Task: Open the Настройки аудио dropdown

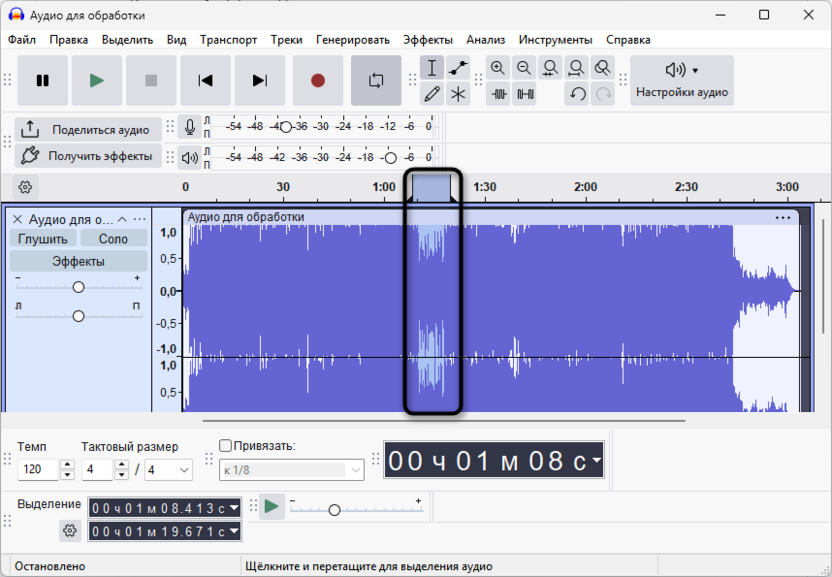Action: click(x=679, y=80)
